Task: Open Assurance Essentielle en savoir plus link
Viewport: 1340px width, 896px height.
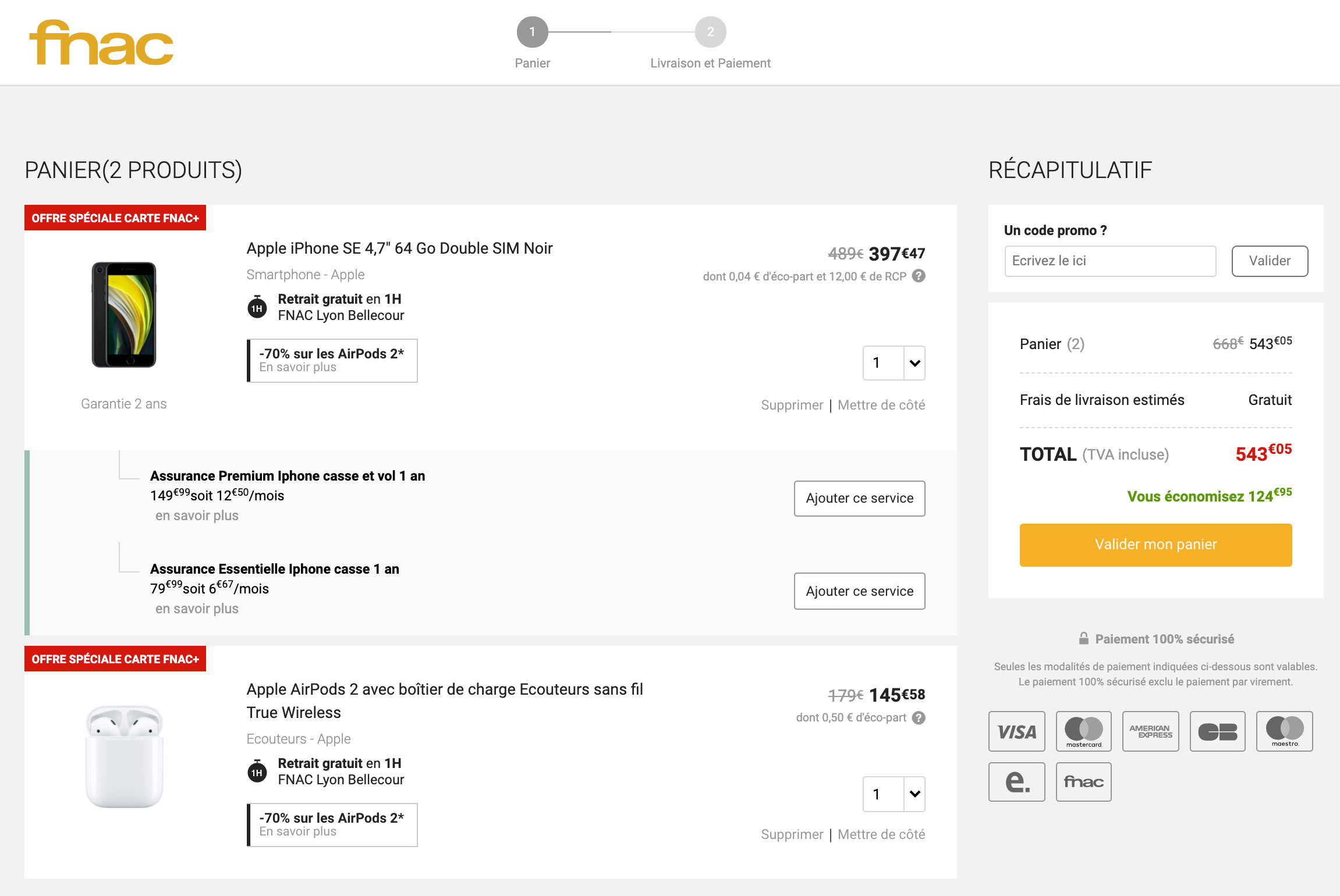Action: click(197, 609)
